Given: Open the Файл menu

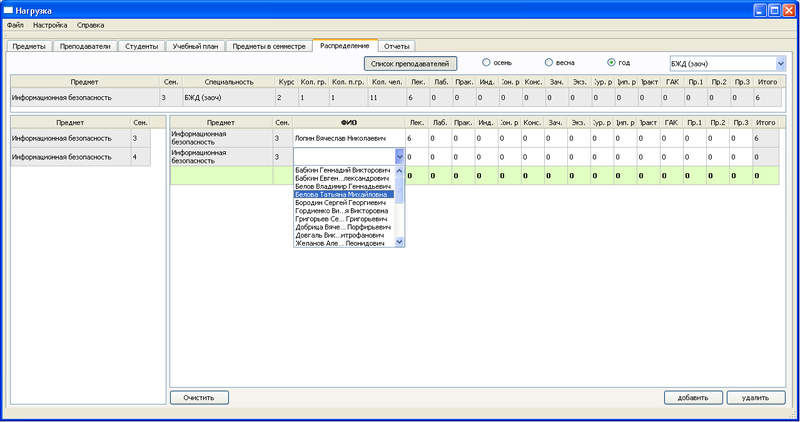Looking at the screenshot, I should point(15,25).
